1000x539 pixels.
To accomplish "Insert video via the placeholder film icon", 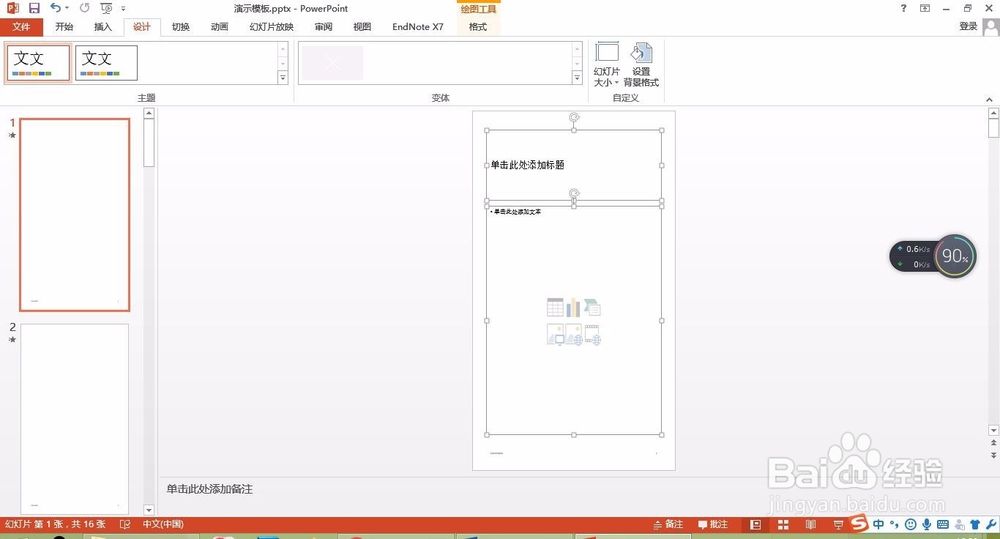I will click(592, 334).
